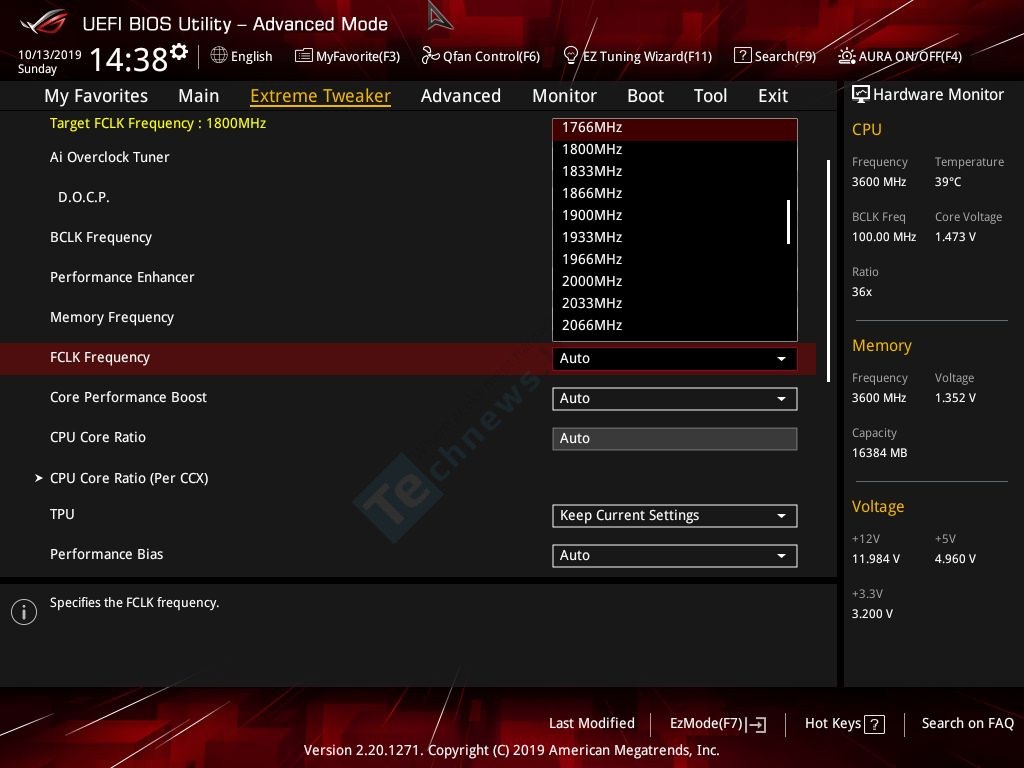Open the Tool tab
1024x768 pixels.
coord(711,96)
